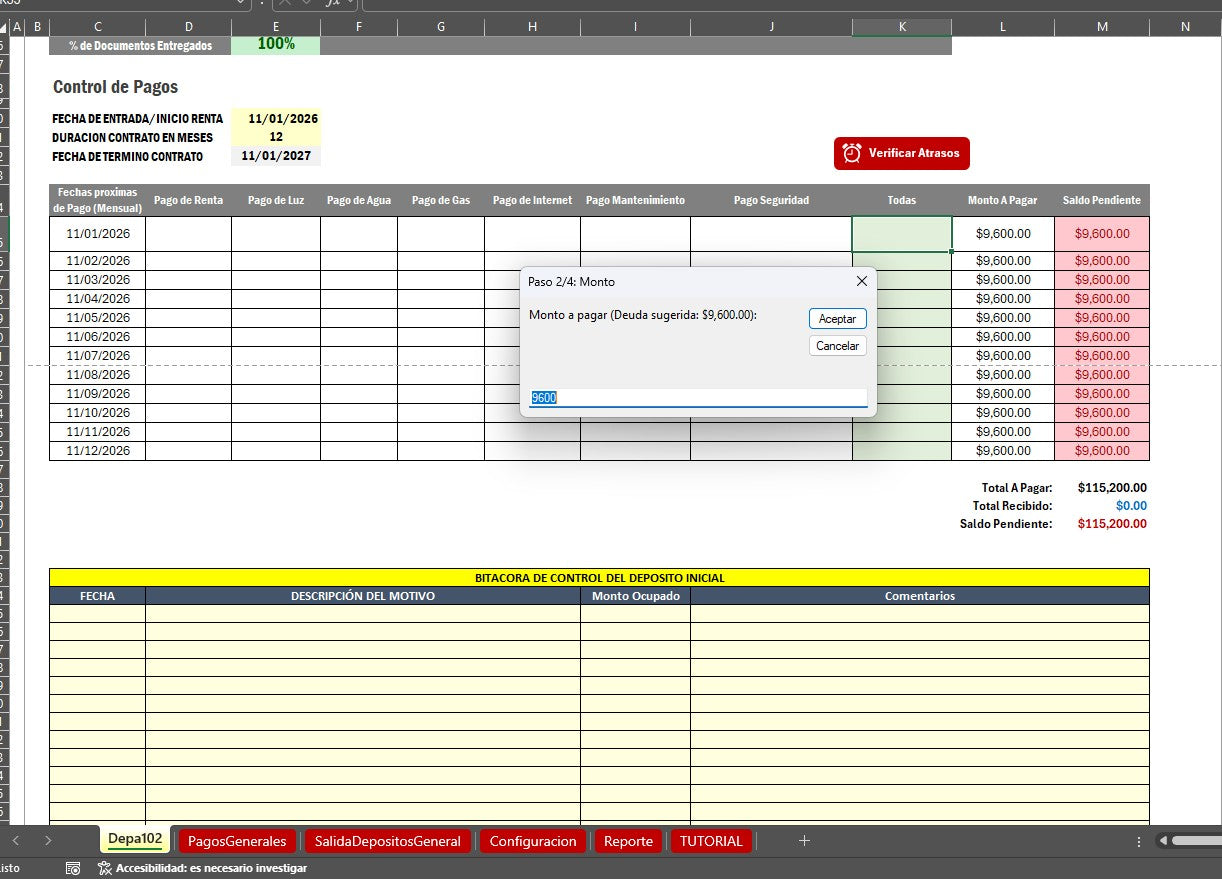Click the checkmark enter icon in formula bar

tap(306, 4)
